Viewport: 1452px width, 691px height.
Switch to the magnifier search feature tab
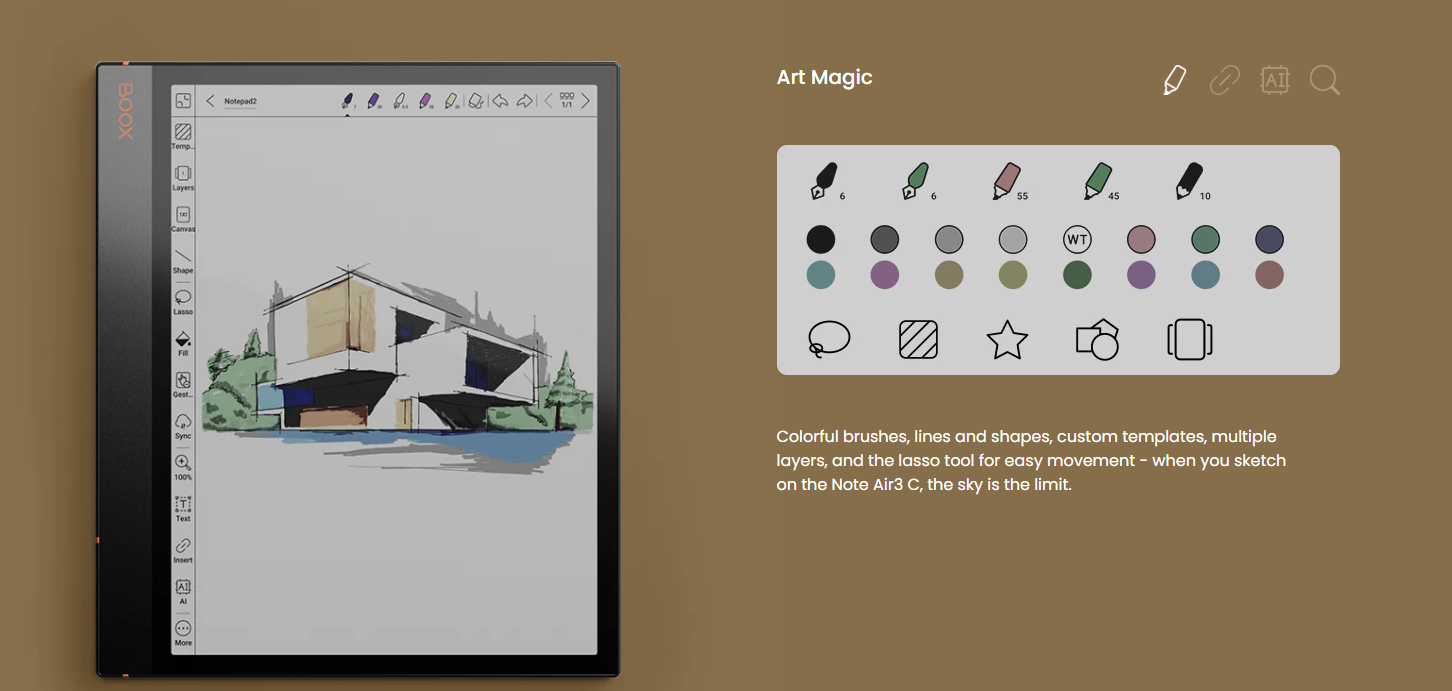1324,80
